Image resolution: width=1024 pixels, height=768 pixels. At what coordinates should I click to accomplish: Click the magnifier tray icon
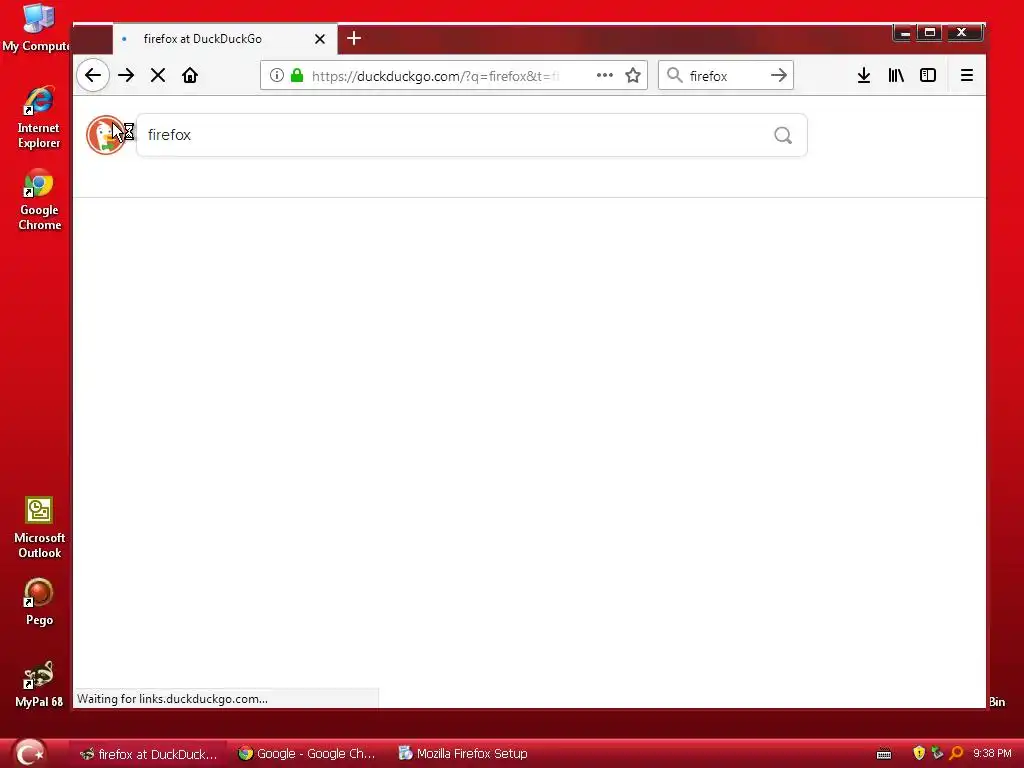click(956, 753)
